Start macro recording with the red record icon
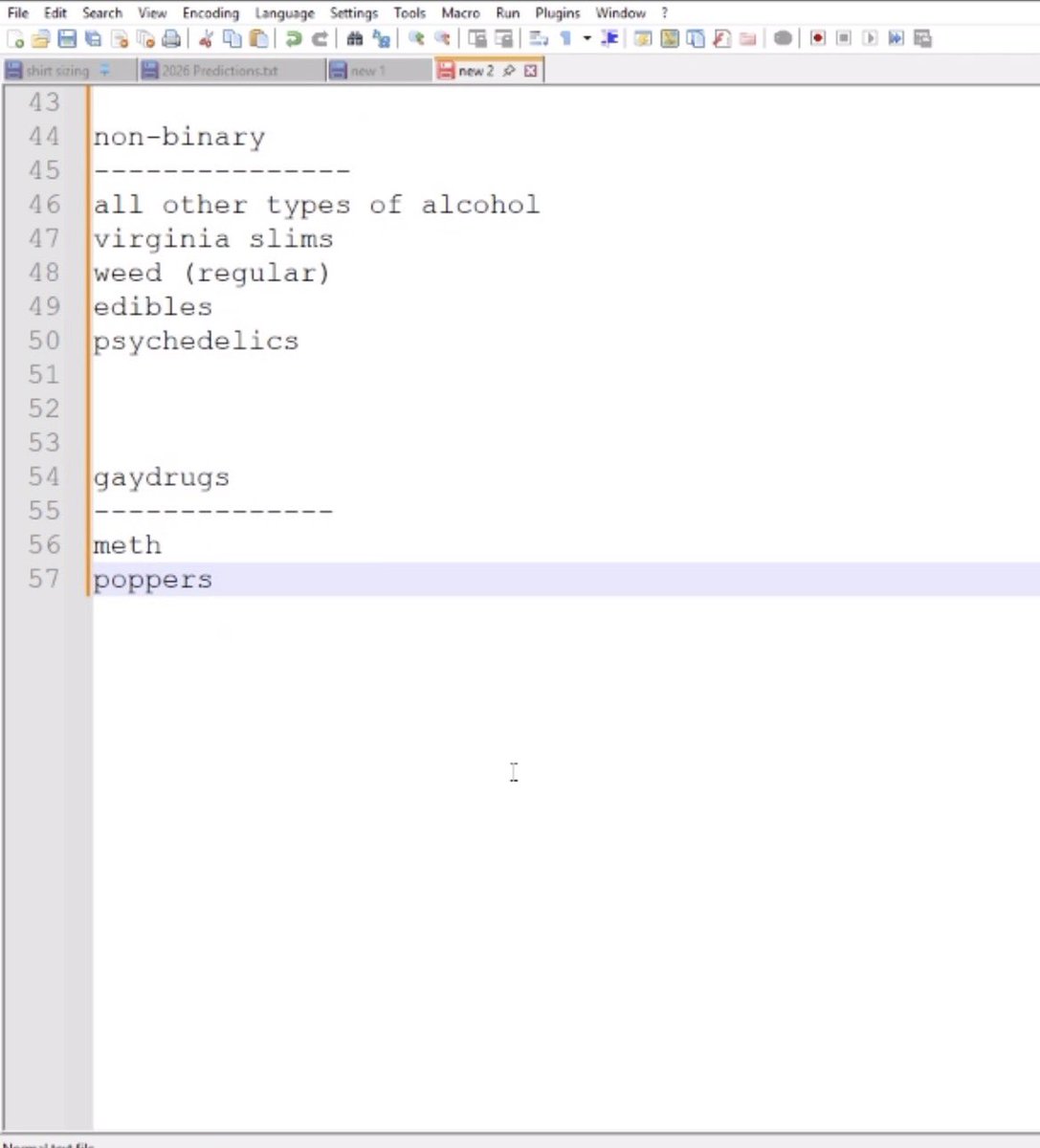 [x=818, y=39]
